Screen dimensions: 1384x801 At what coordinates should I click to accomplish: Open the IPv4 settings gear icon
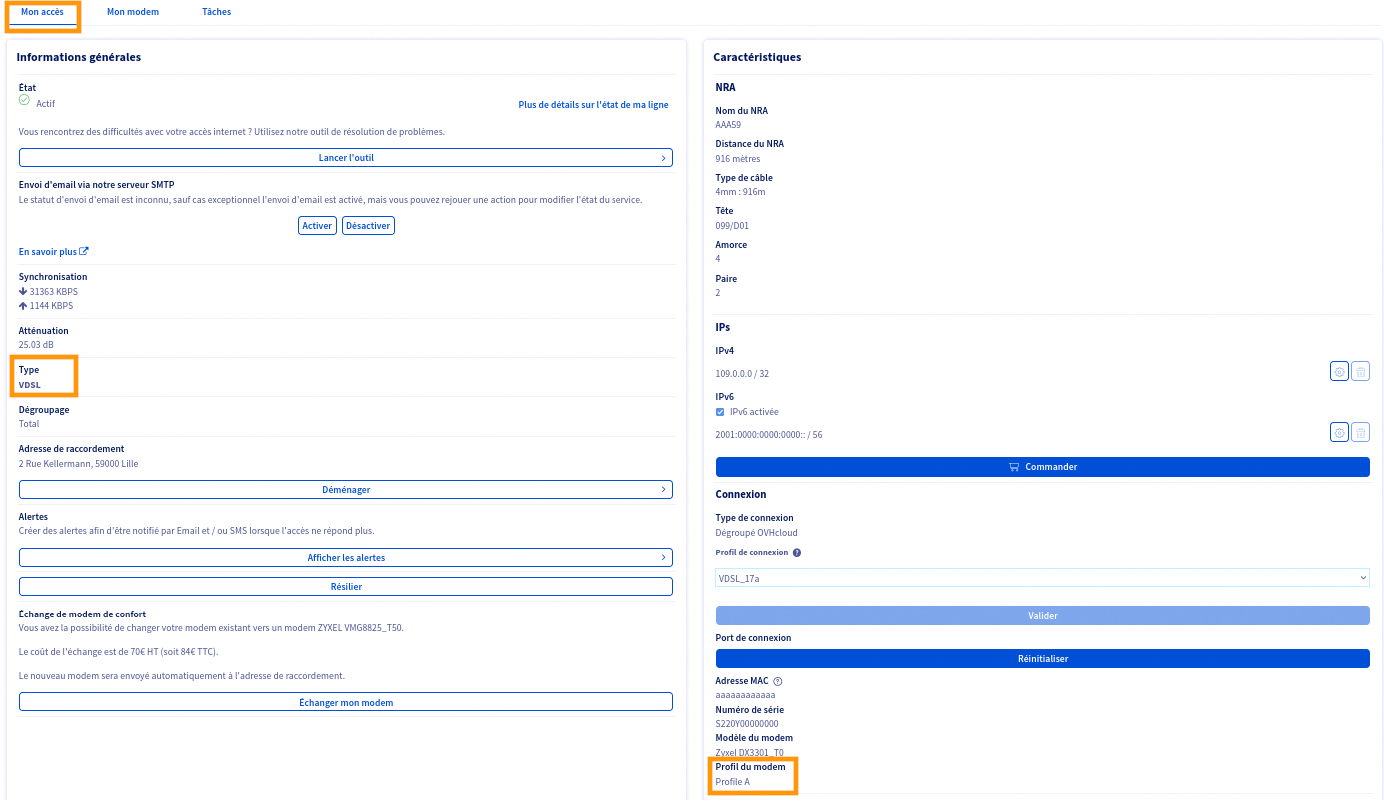point(1339,371)
